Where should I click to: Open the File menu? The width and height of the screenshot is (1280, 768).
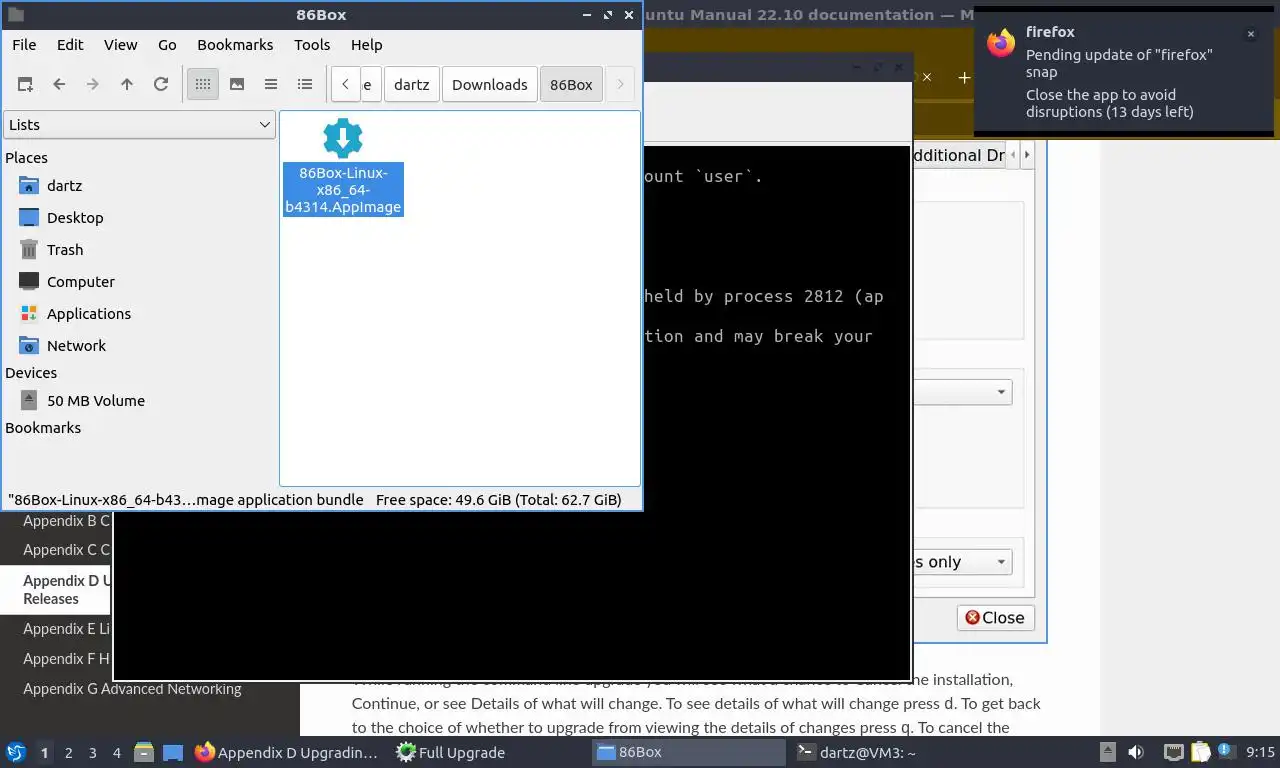pyautogui.click(x=24, y=44)
